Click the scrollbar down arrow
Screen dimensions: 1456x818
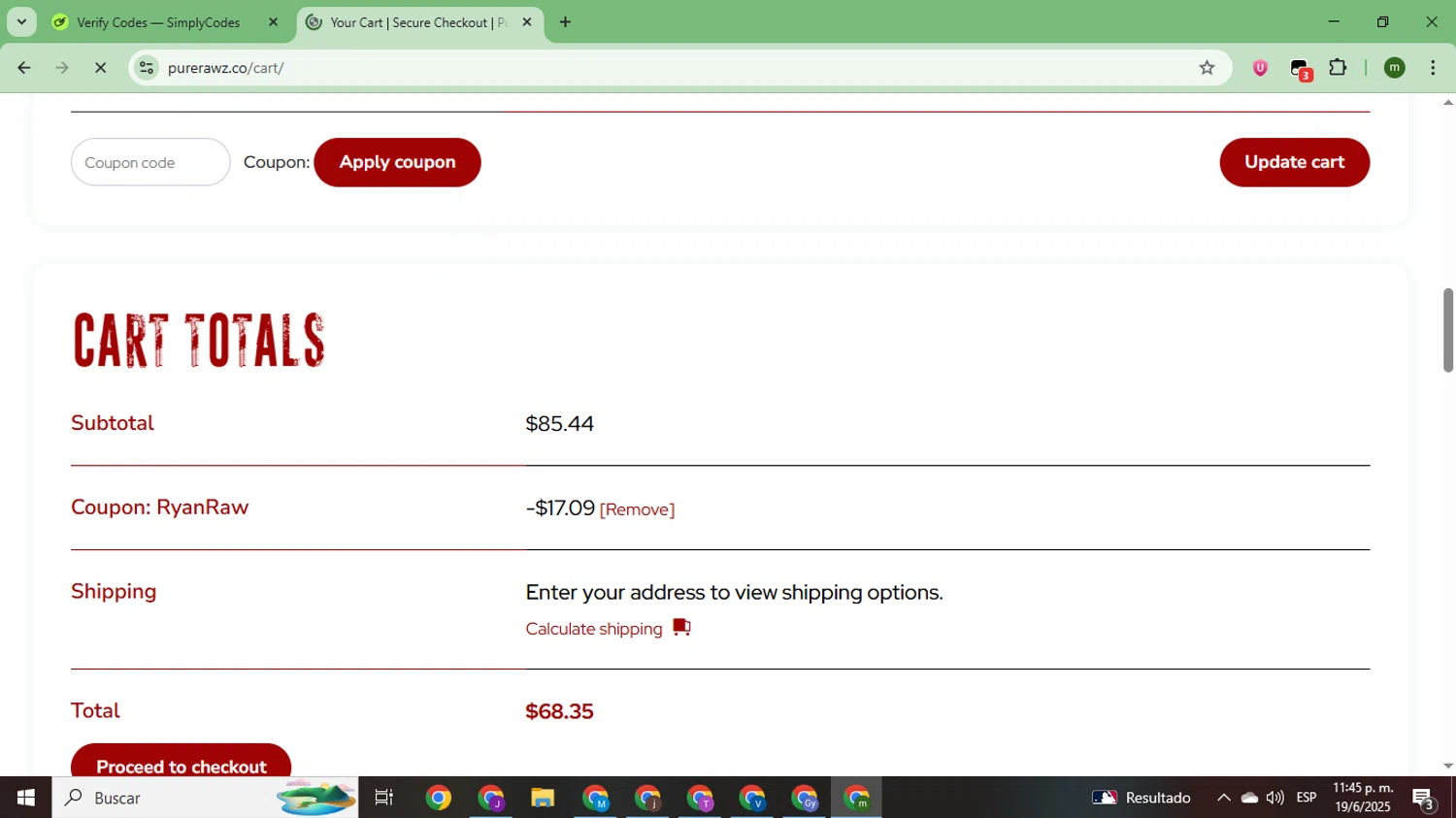[x=1448, y=767]
